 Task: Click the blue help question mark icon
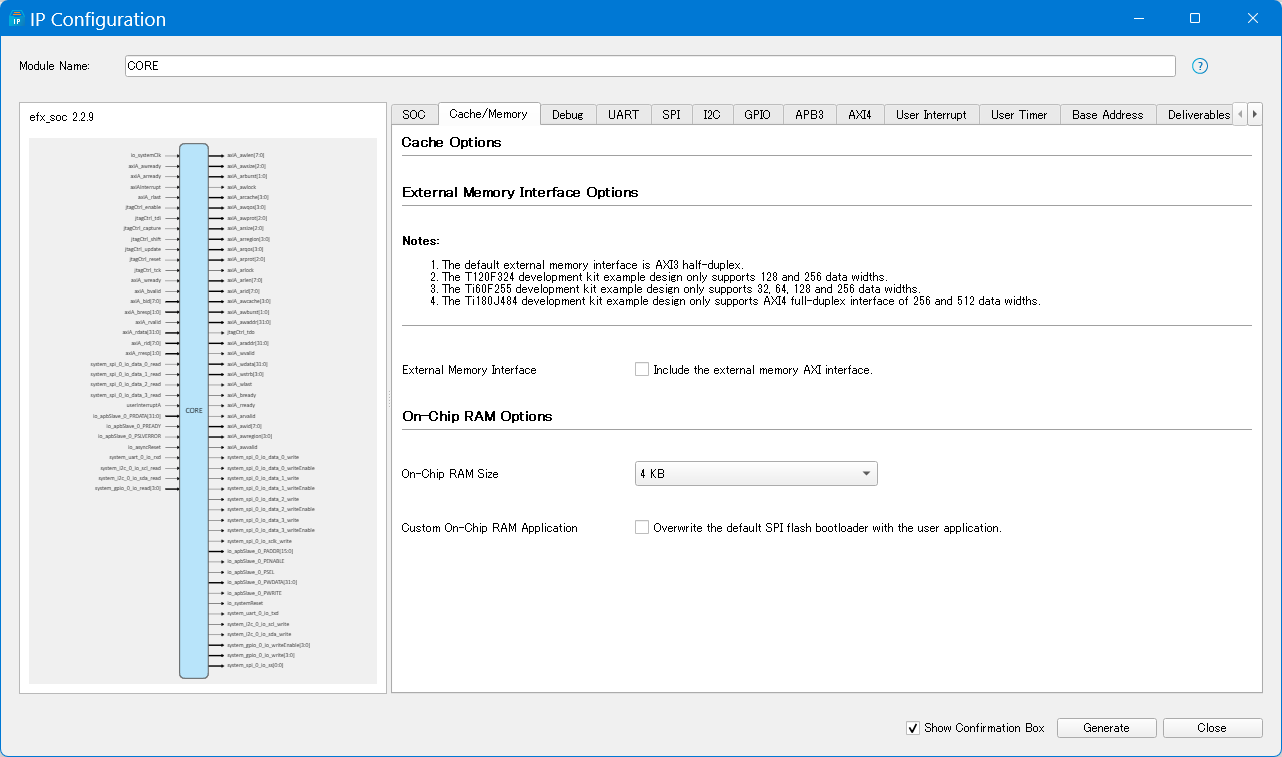coord(1200,66)
